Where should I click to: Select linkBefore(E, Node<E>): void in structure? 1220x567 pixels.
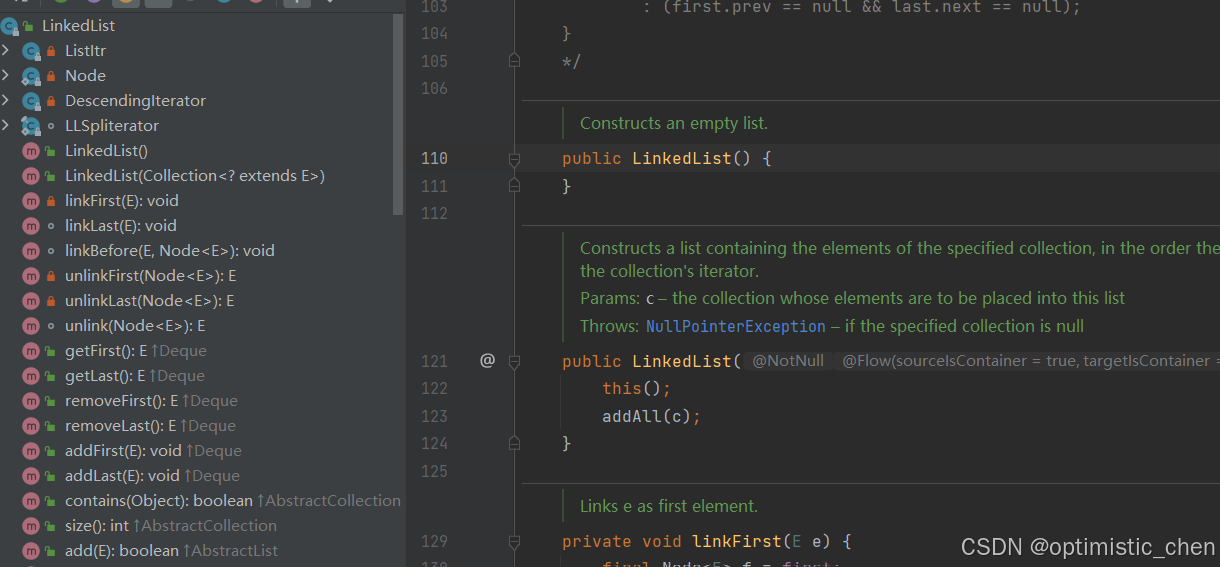pyautogui.click(x=170, y=251)
